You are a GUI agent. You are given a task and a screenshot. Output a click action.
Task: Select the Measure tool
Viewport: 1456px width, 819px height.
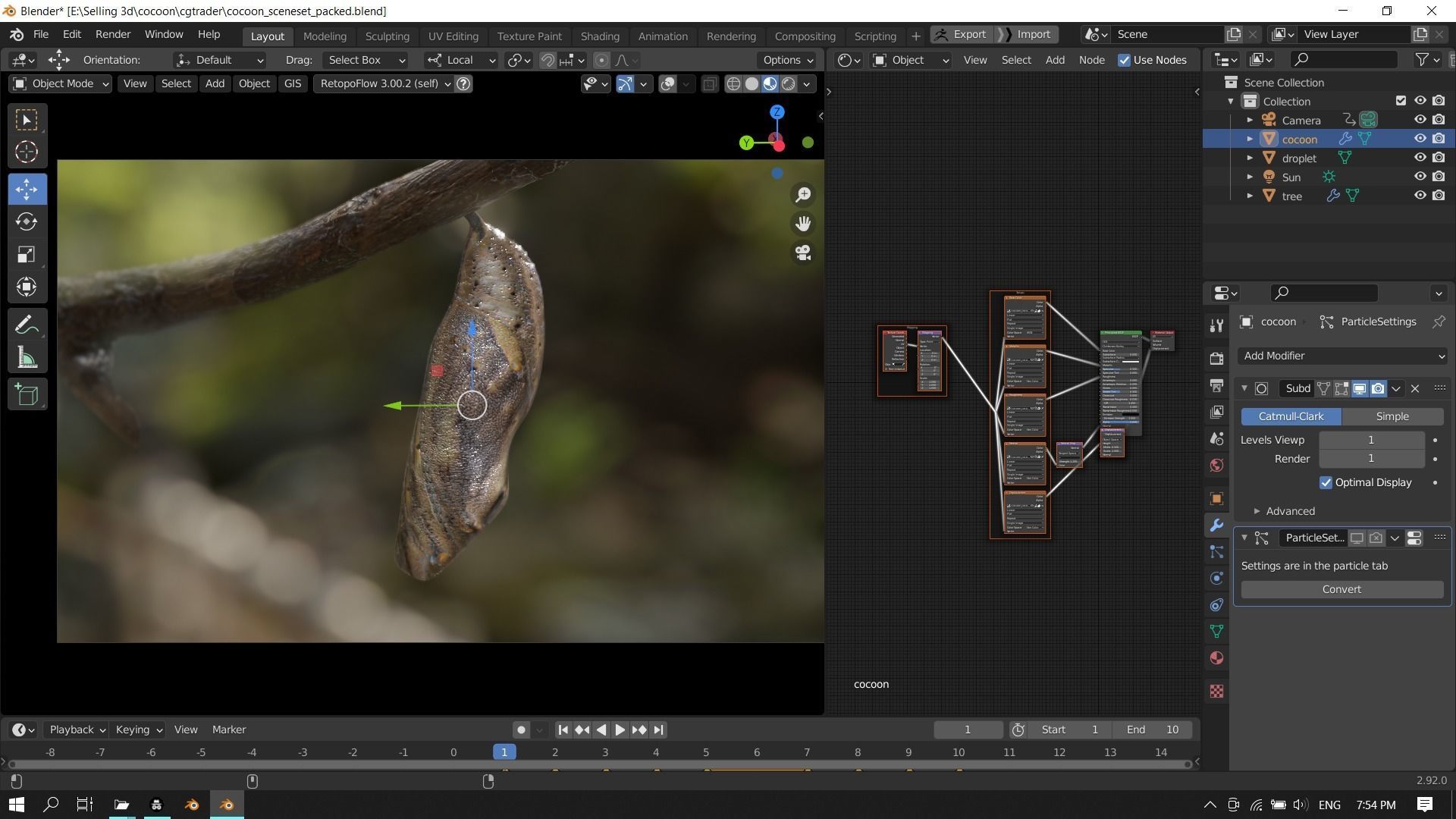[x=27, y=358]
